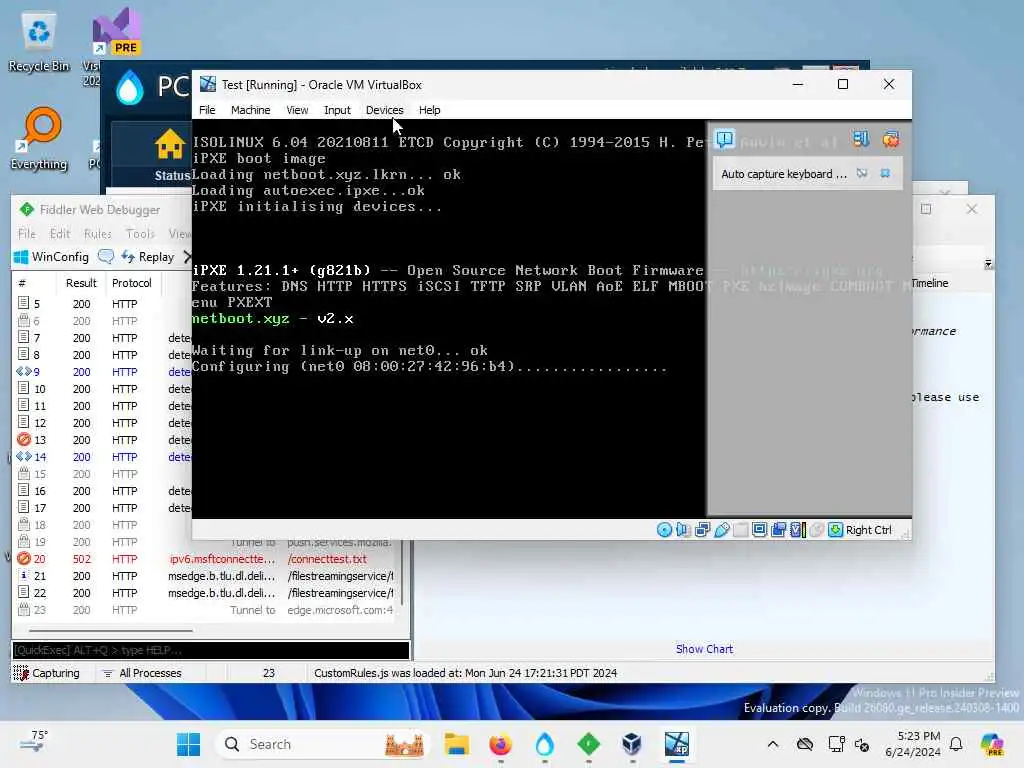1024x768 pixels.
Task: Sort by the Result column header in Fiddler
Action: tap(81, 283)
